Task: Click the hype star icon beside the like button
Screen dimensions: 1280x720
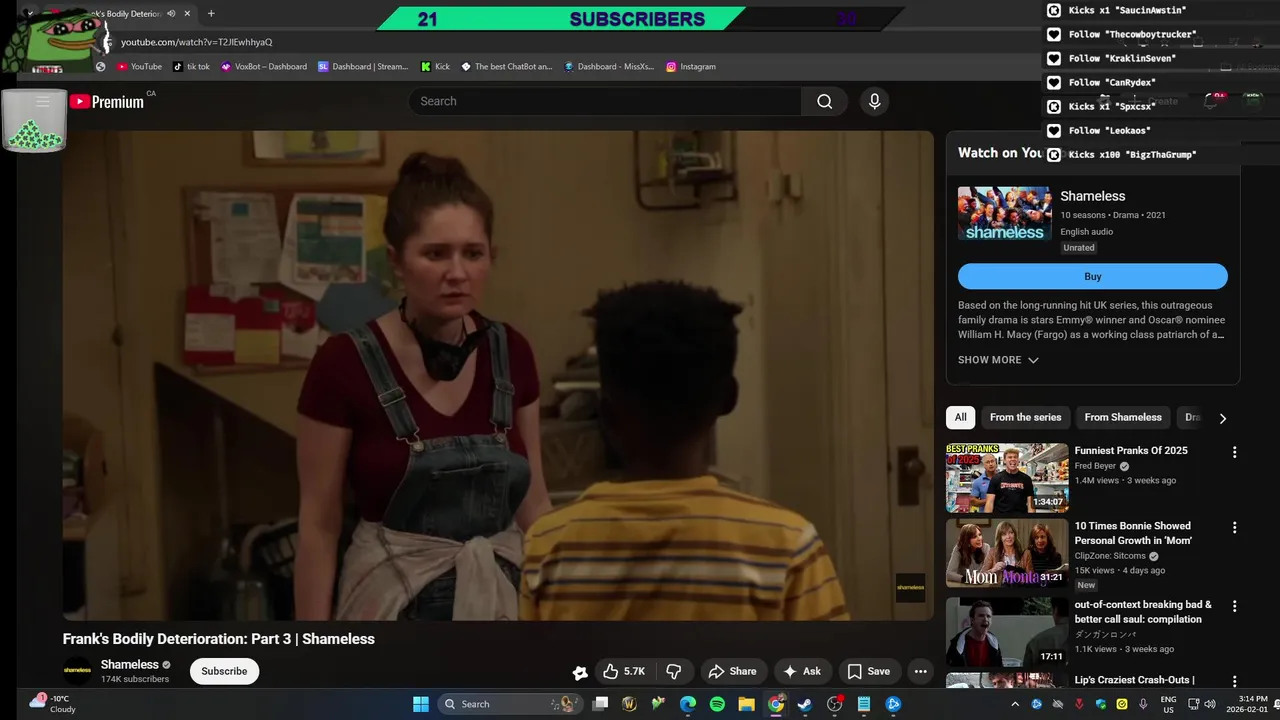Action: click(579, 673)
